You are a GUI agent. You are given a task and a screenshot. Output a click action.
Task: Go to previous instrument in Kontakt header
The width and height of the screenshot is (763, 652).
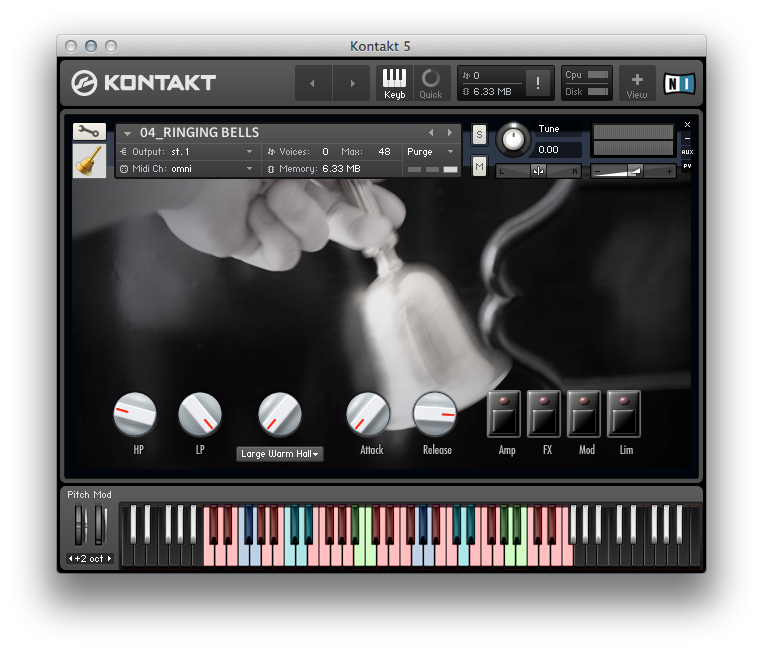313,84
